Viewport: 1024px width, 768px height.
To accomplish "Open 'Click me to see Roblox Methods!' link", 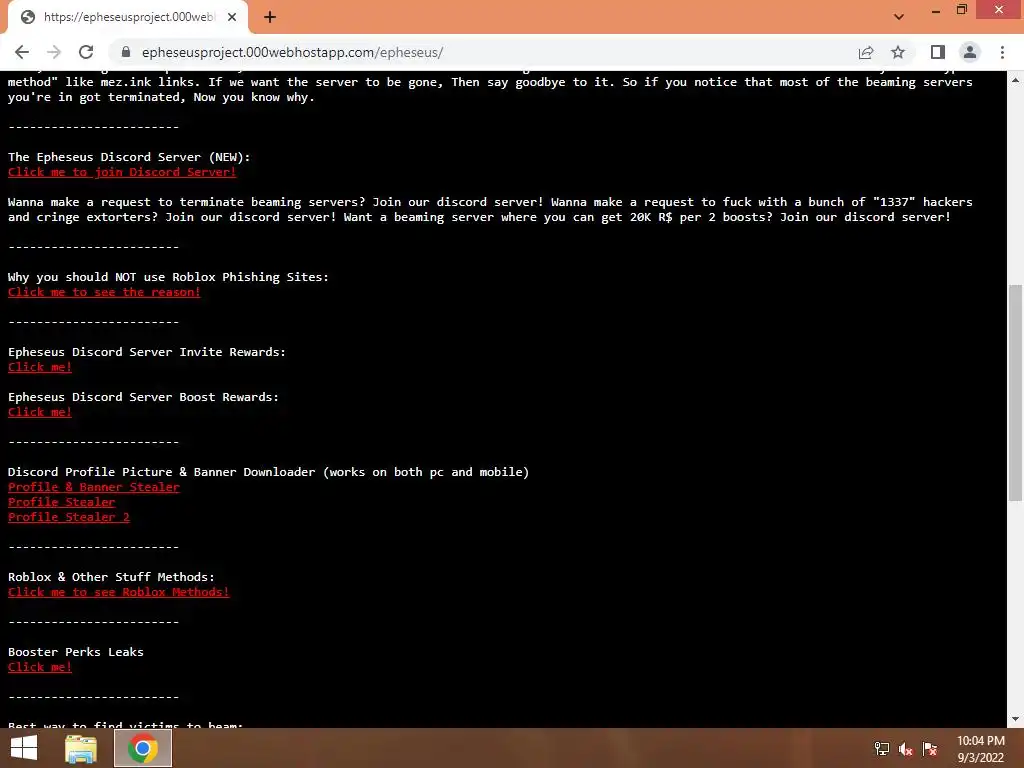I will point(119,592).
